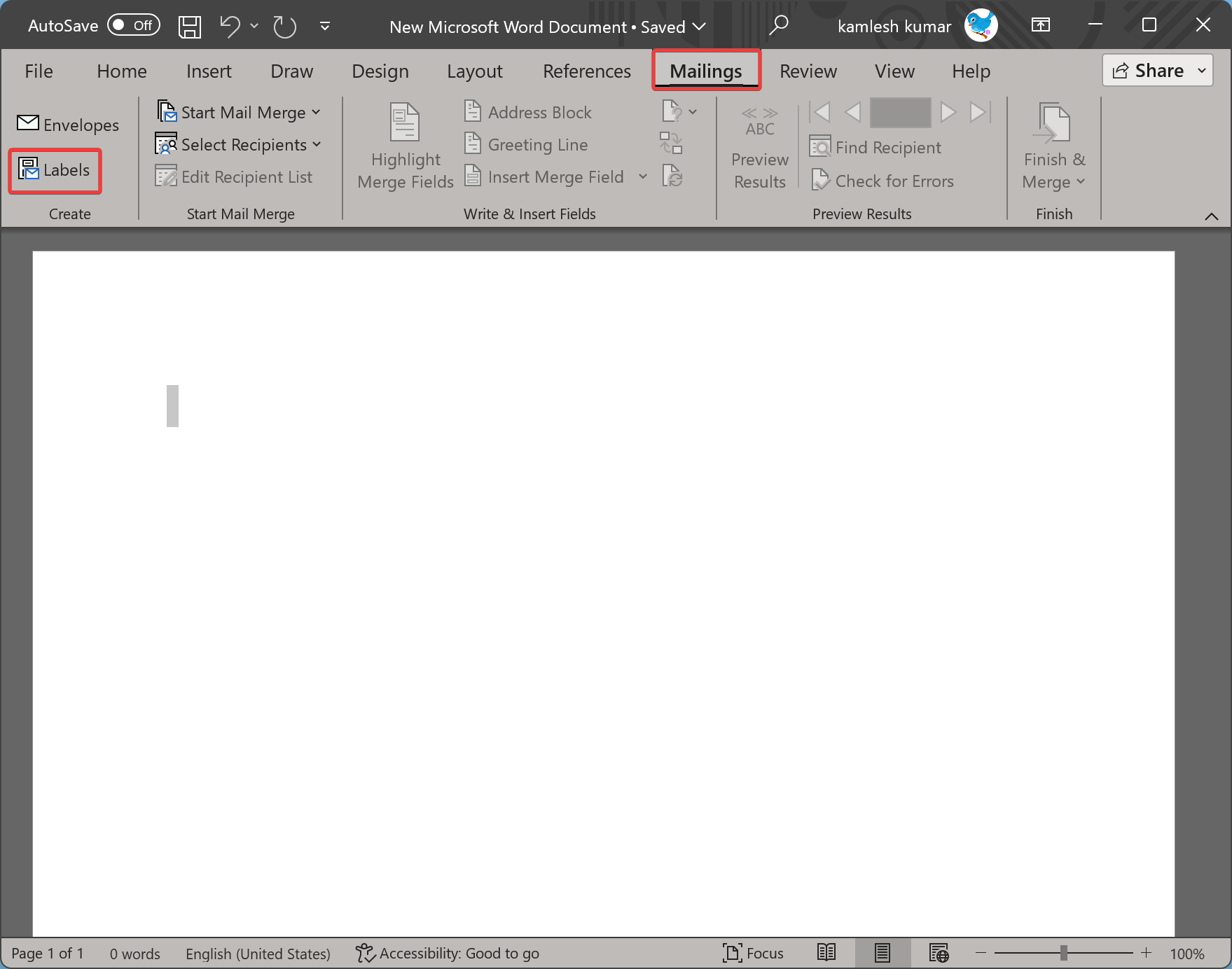Screen dimensions: 1232x969
Task: Click the zoom in plus icon
Action: [x=1146, y=953]
